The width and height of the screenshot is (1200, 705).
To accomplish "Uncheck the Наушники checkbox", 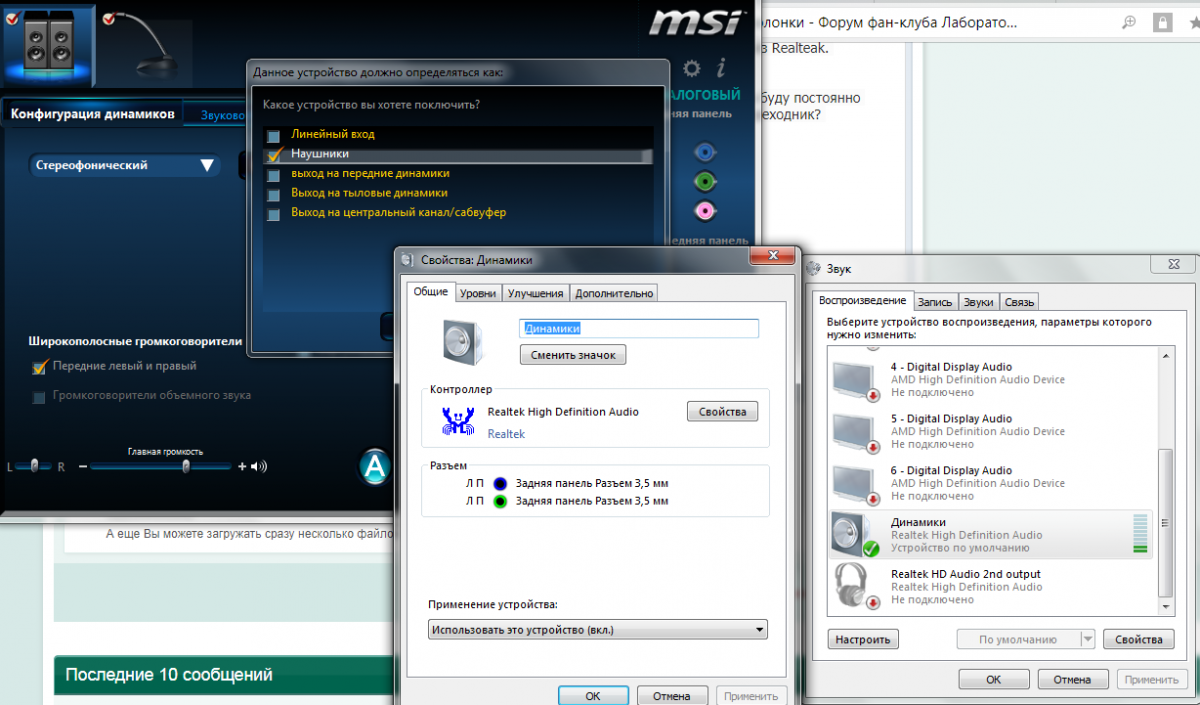I will [273, 155].
